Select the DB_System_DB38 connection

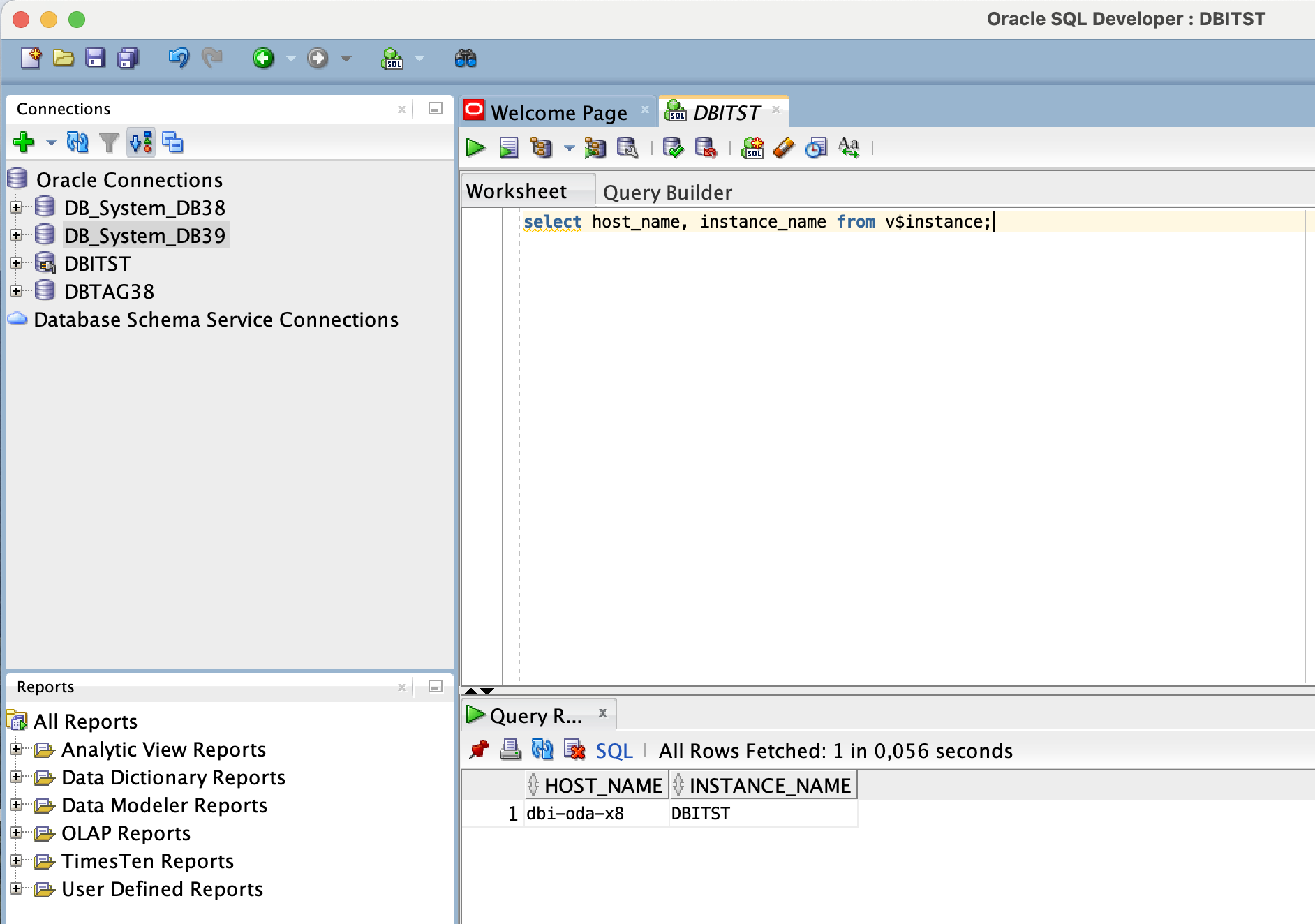pyautogui.click(x=144, y=208)
